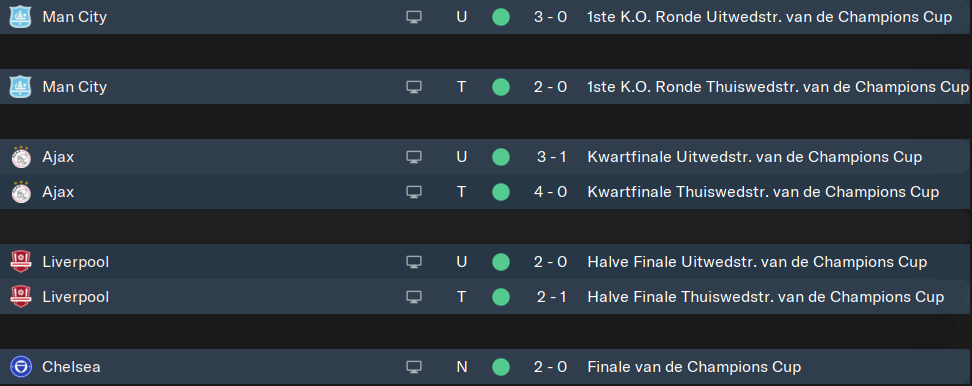Image resolution: width=972 pixels, height=386 pixels.
Task: Open the 2 - 1 result against Liverpool
Action: (x=551, y=297)
